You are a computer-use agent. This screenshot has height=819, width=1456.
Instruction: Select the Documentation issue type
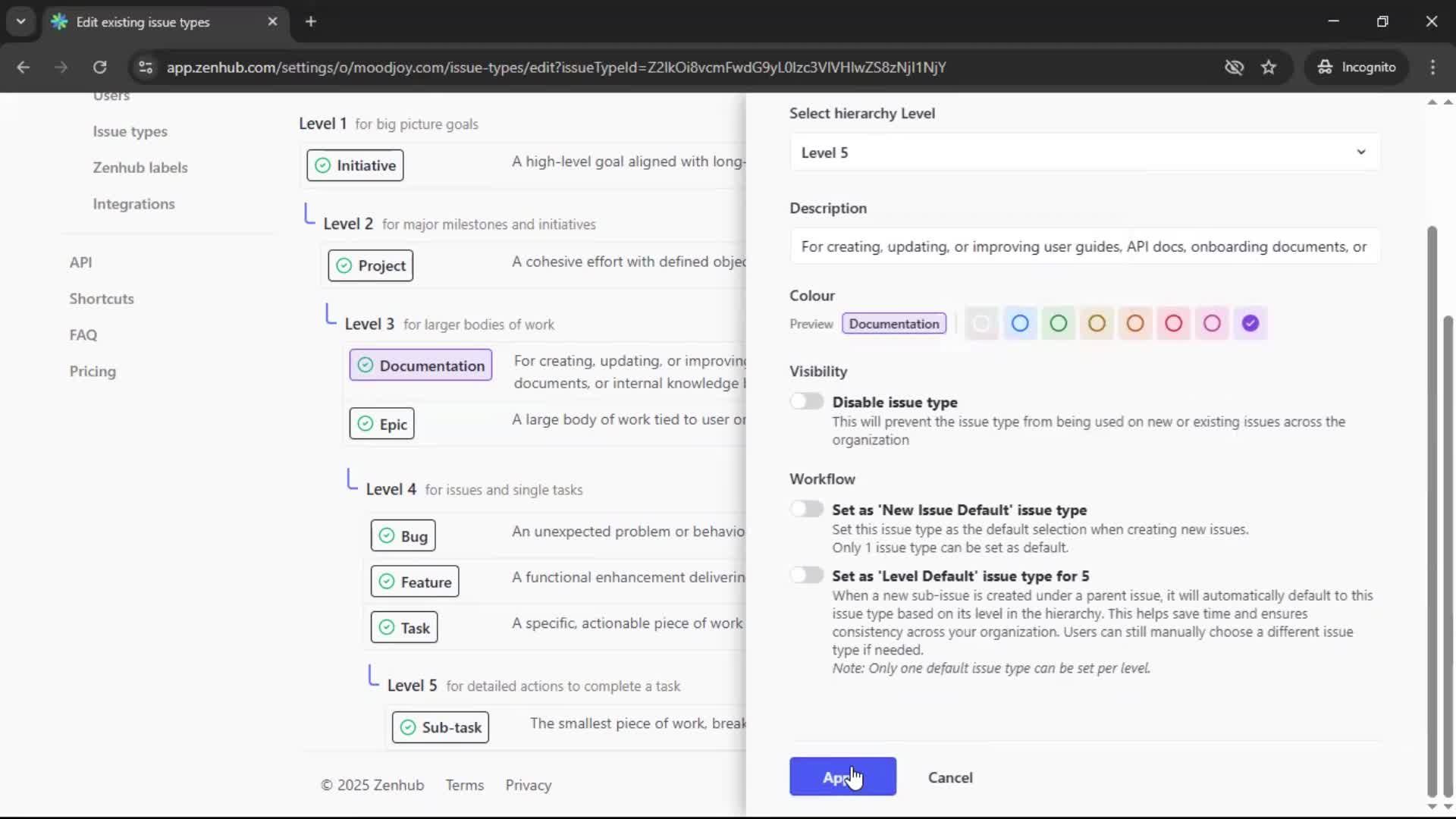[x=420, y=365]
